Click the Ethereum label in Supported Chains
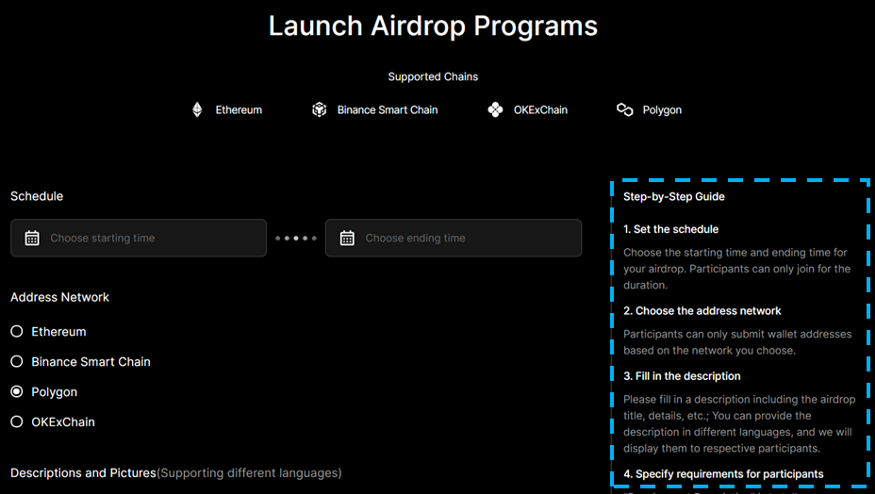This screenshot has width=875, height=494. coord(239,110)
